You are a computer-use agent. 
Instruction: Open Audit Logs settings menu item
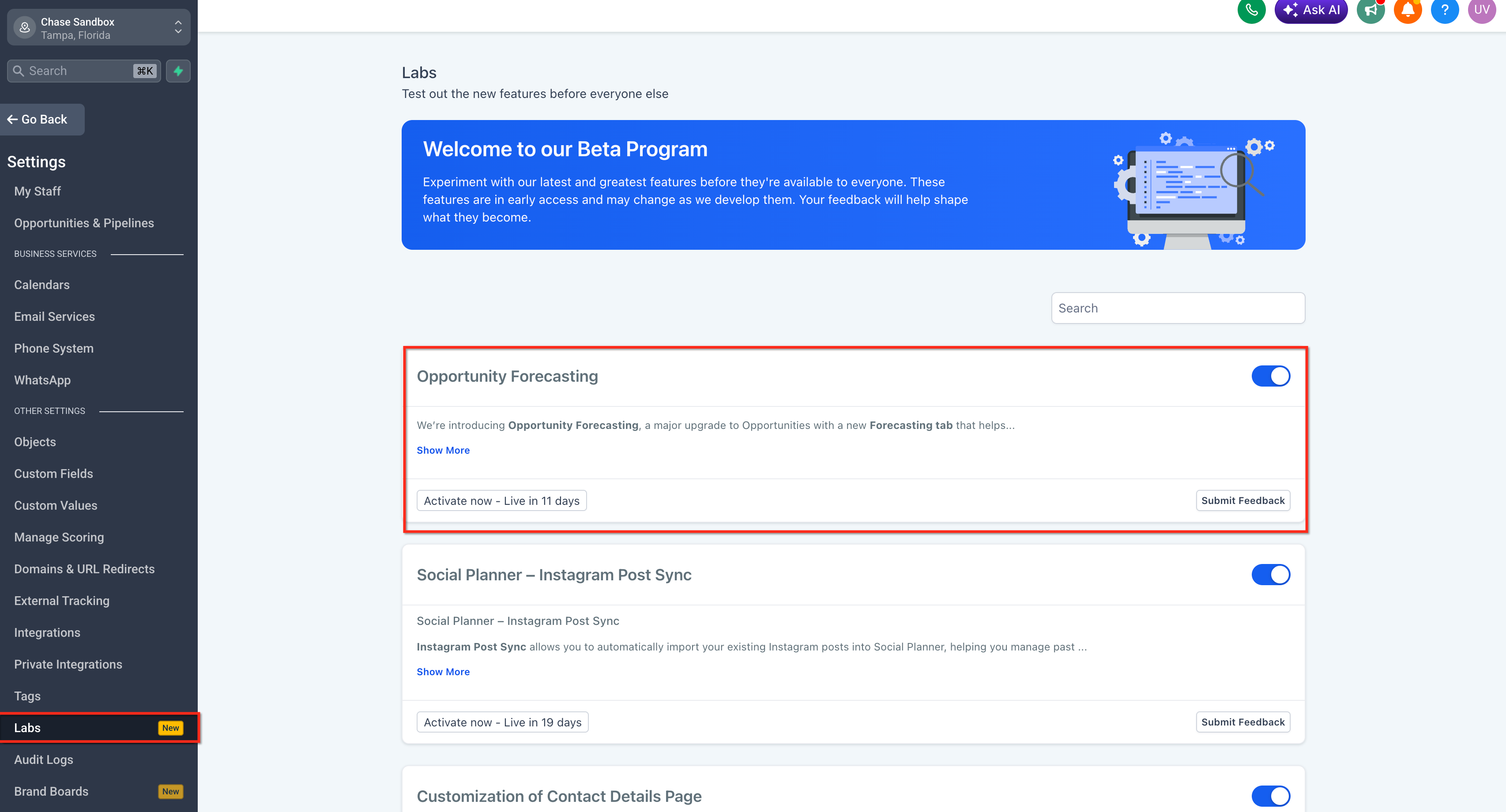43,759
